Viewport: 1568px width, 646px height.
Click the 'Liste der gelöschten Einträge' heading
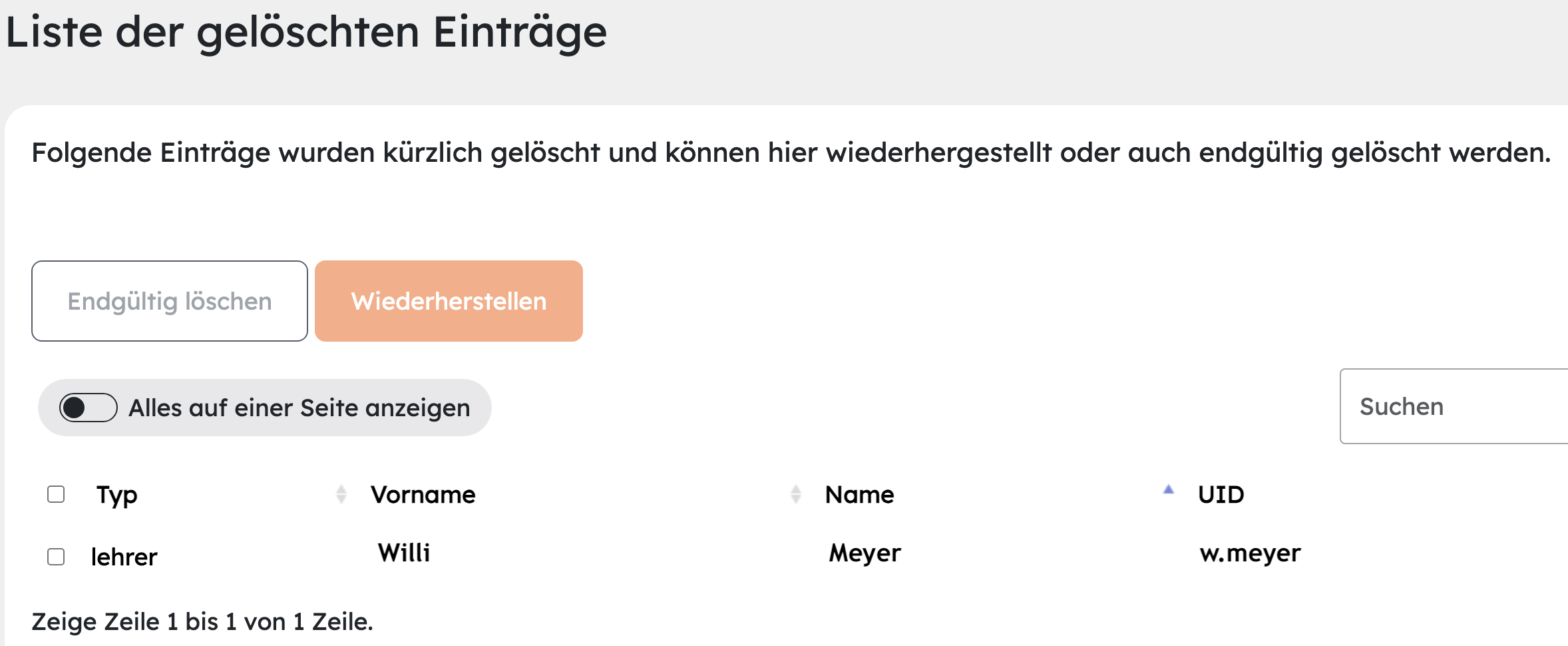306,32
